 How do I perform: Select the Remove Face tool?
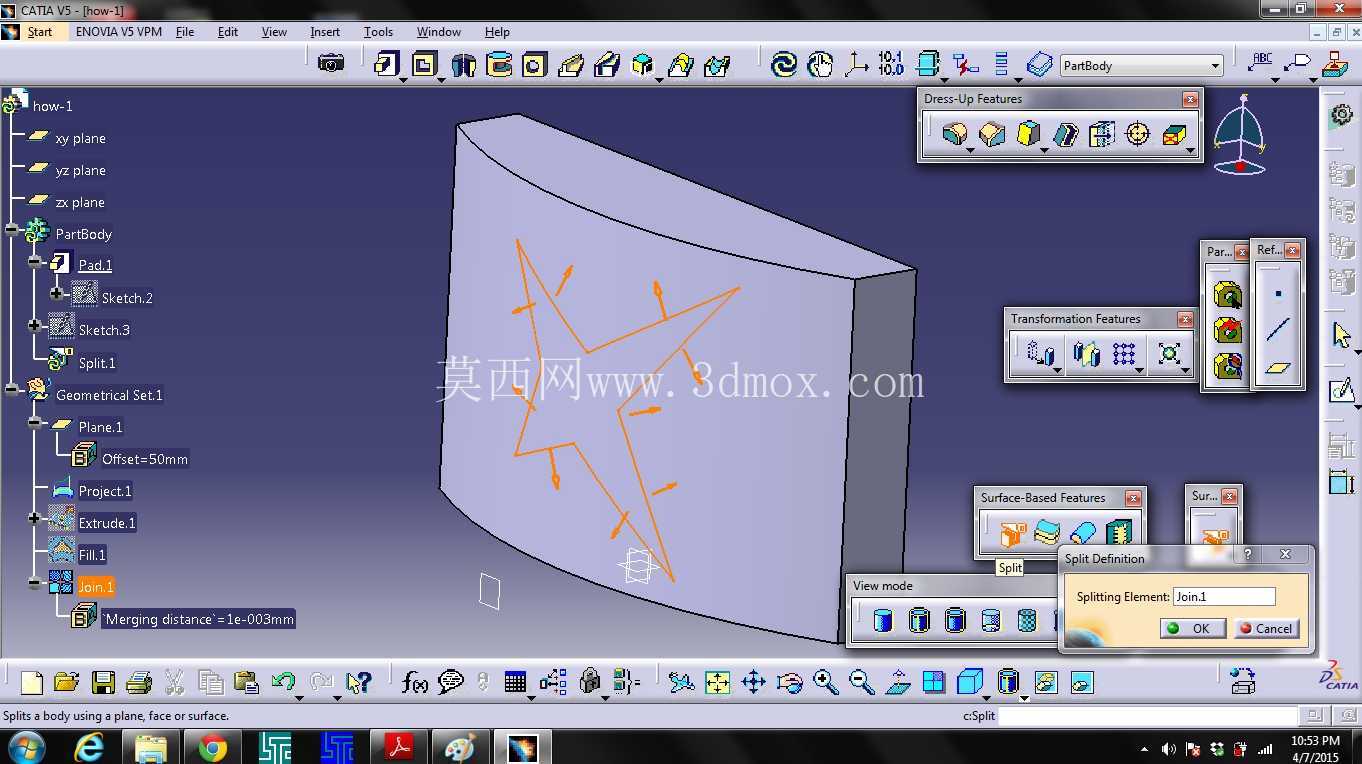[x=1175, y=133]
